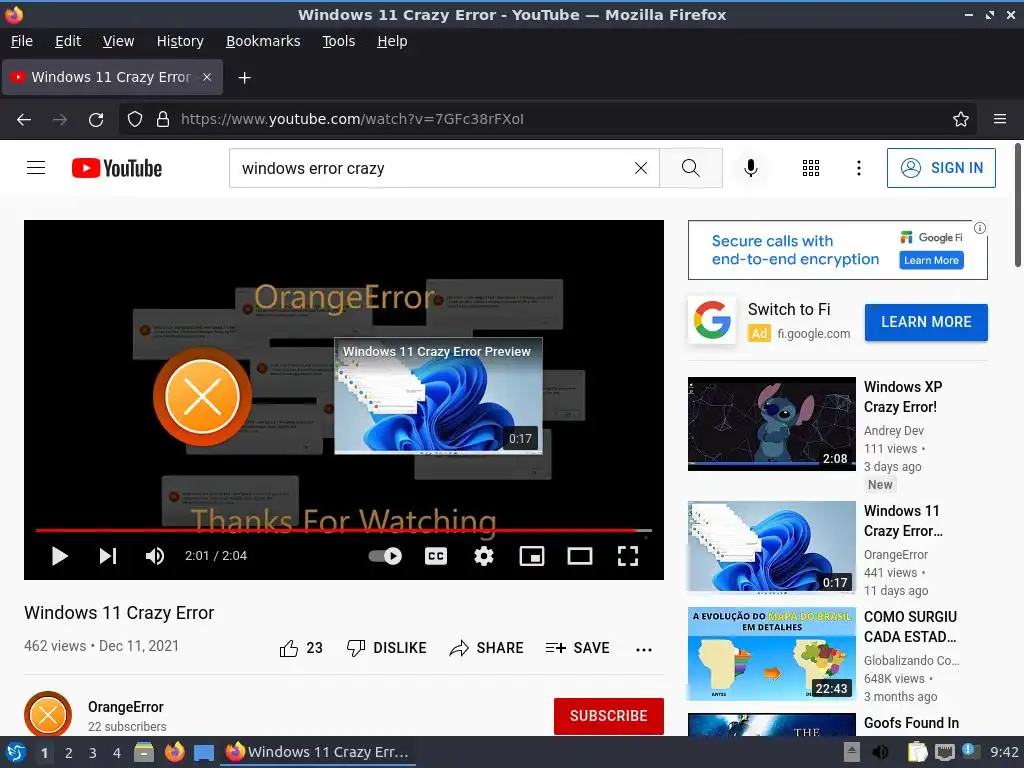Open the volume tray icon

(880, 752)
